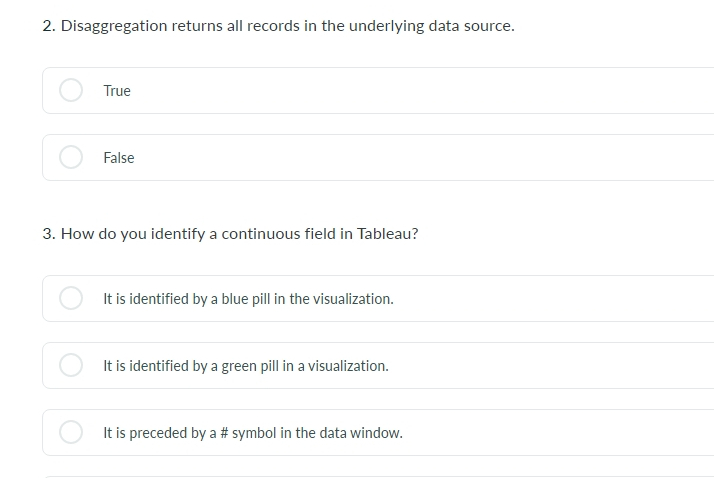
Task: Click question number "3." at heading start
Action: [x=49, y=234]
